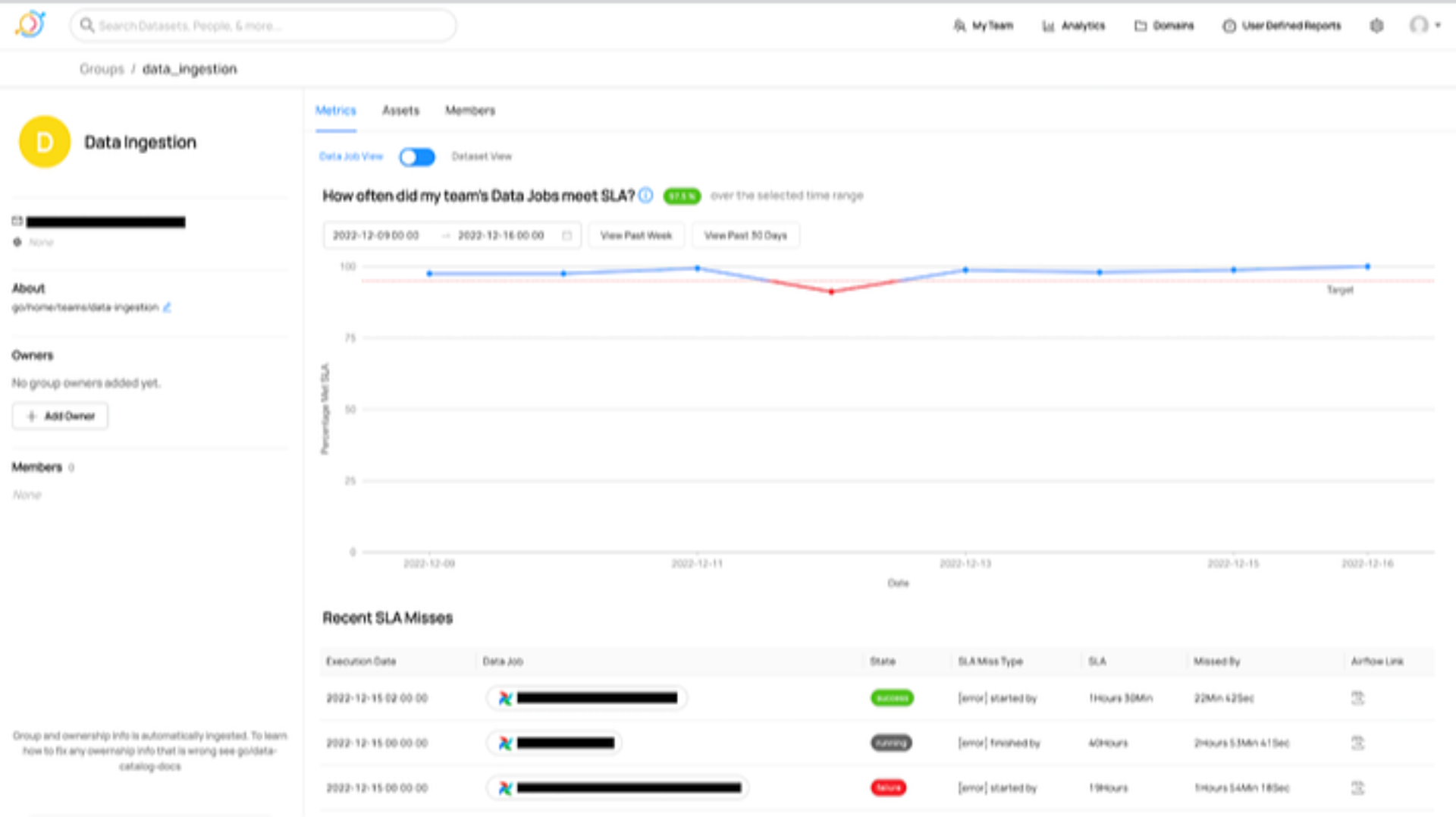
Task: Switch to the Assets tab
Action: (400, 111)
